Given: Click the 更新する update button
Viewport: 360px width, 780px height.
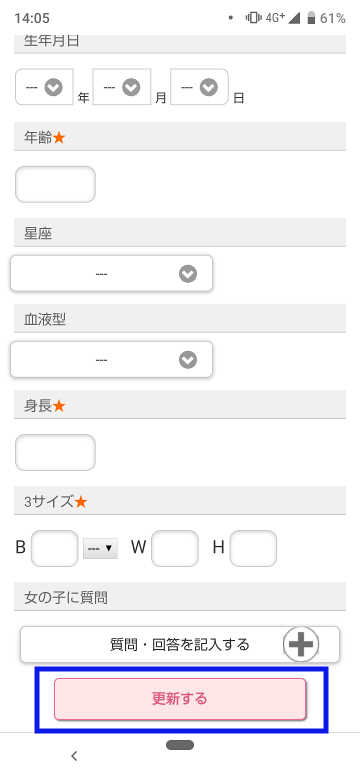Looking at the screenshot, I should click(180, 699).
